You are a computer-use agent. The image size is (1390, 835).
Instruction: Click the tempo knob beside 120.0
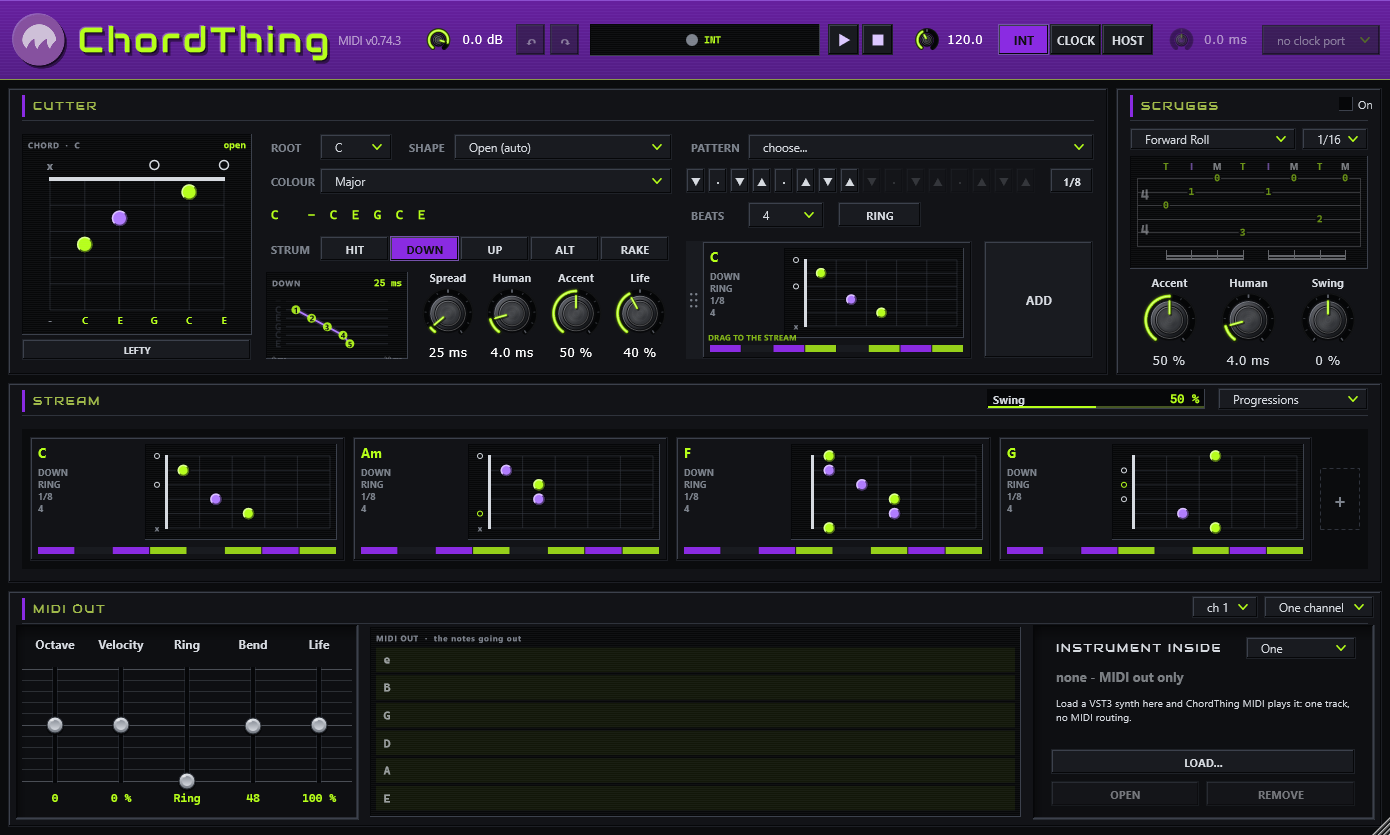pyautogui.click(x=927, y=40)
